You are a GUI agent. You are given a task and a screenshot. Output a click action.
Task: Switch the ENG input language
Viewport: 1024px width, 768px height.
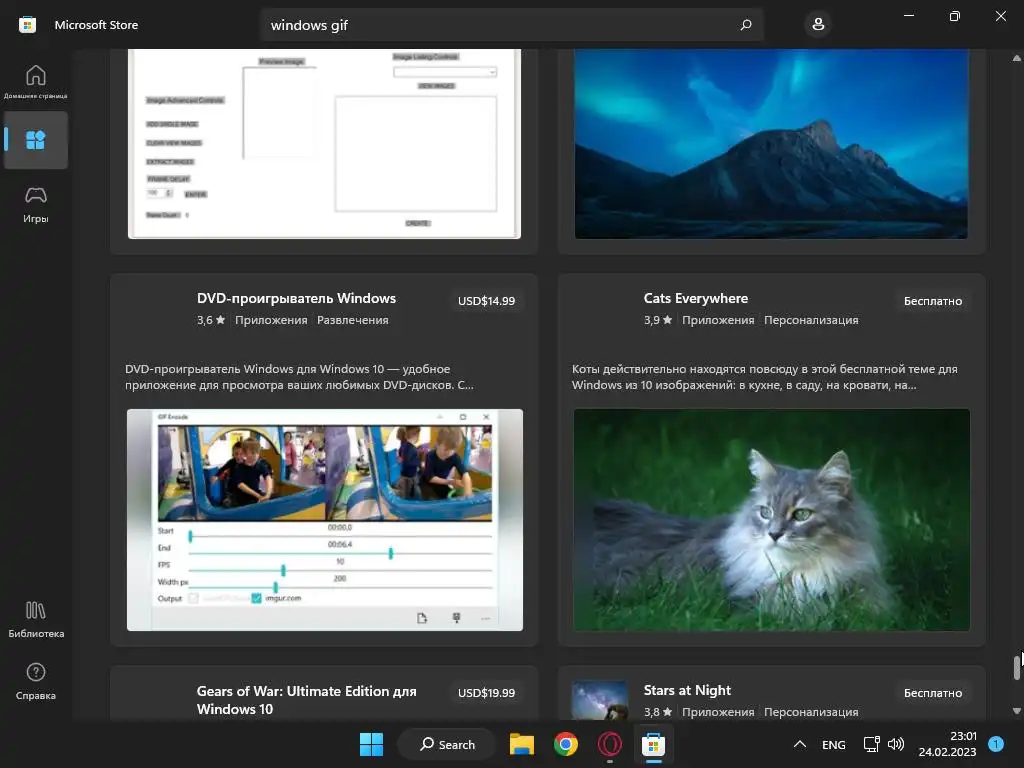tap(833, 744)
